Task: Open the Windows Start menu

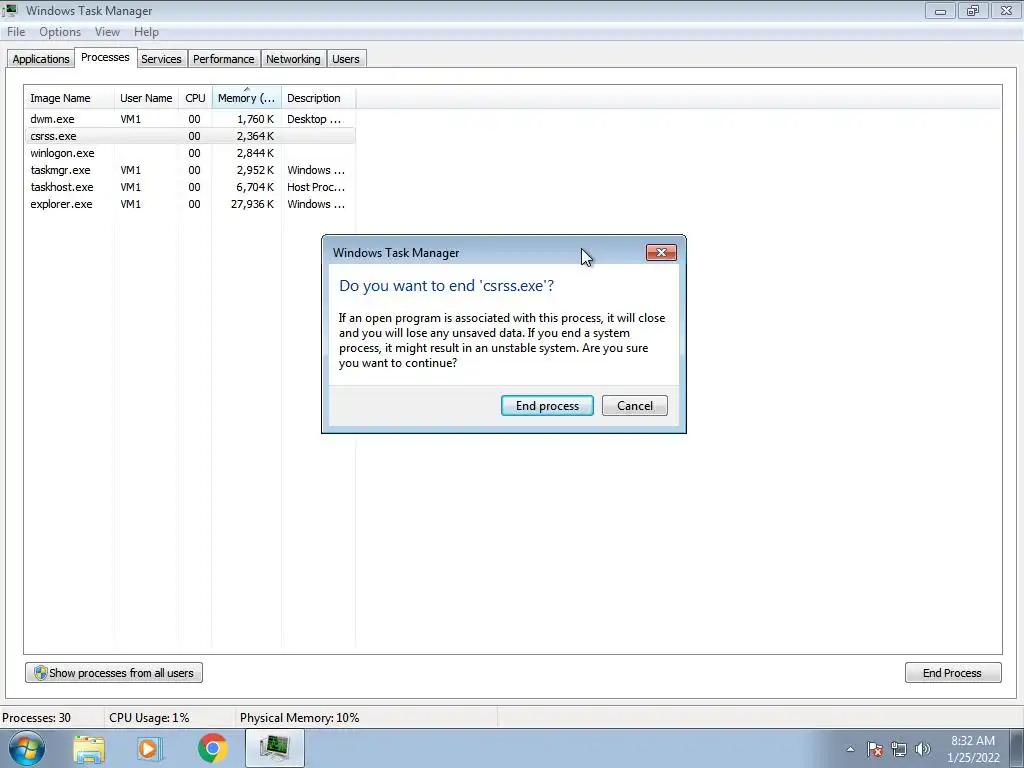Action: pyautogui.click(x=26, y=748)
